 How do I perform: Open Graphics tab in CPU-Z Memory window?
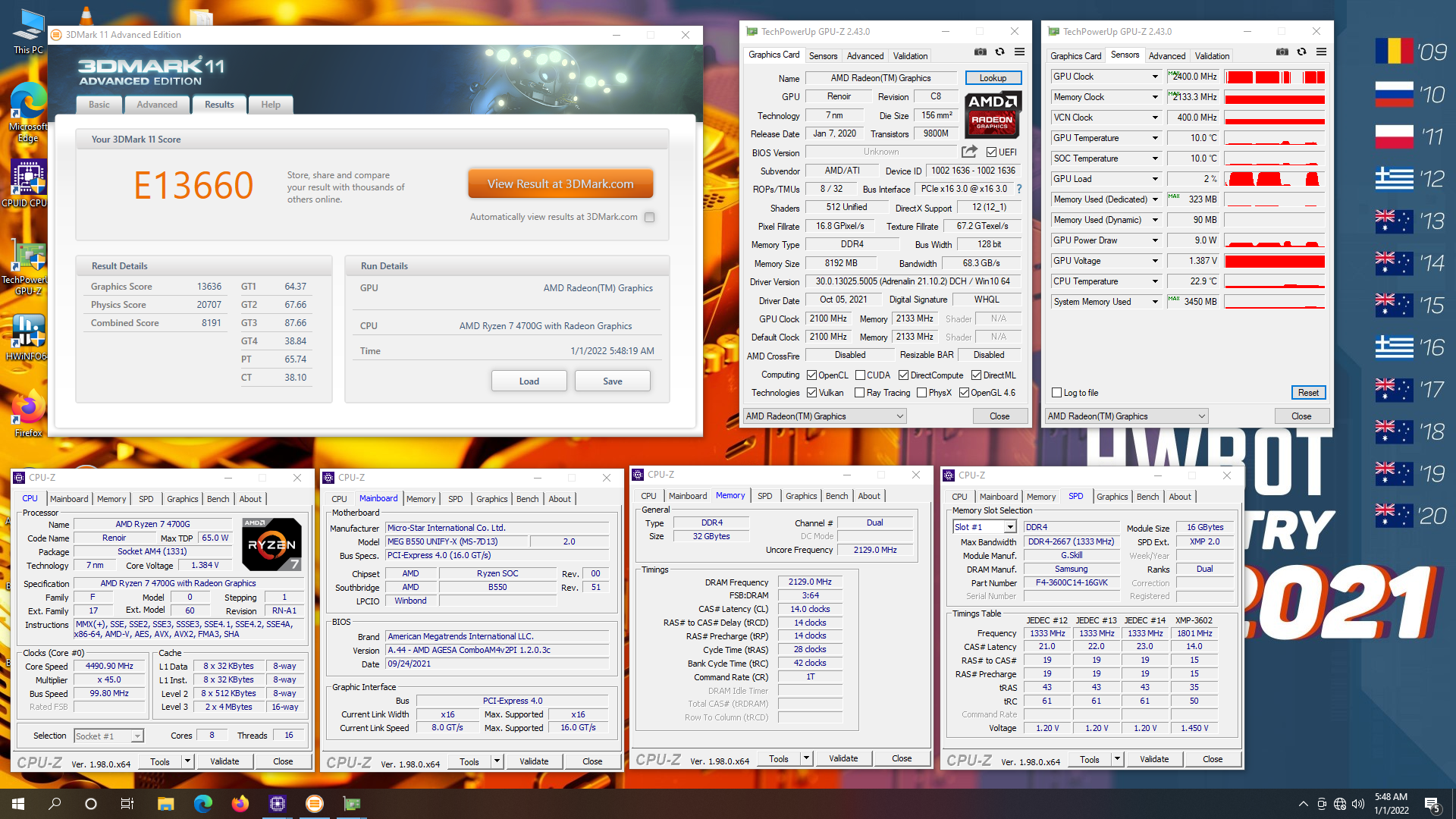pyautogui.click(x=801, y=496)
